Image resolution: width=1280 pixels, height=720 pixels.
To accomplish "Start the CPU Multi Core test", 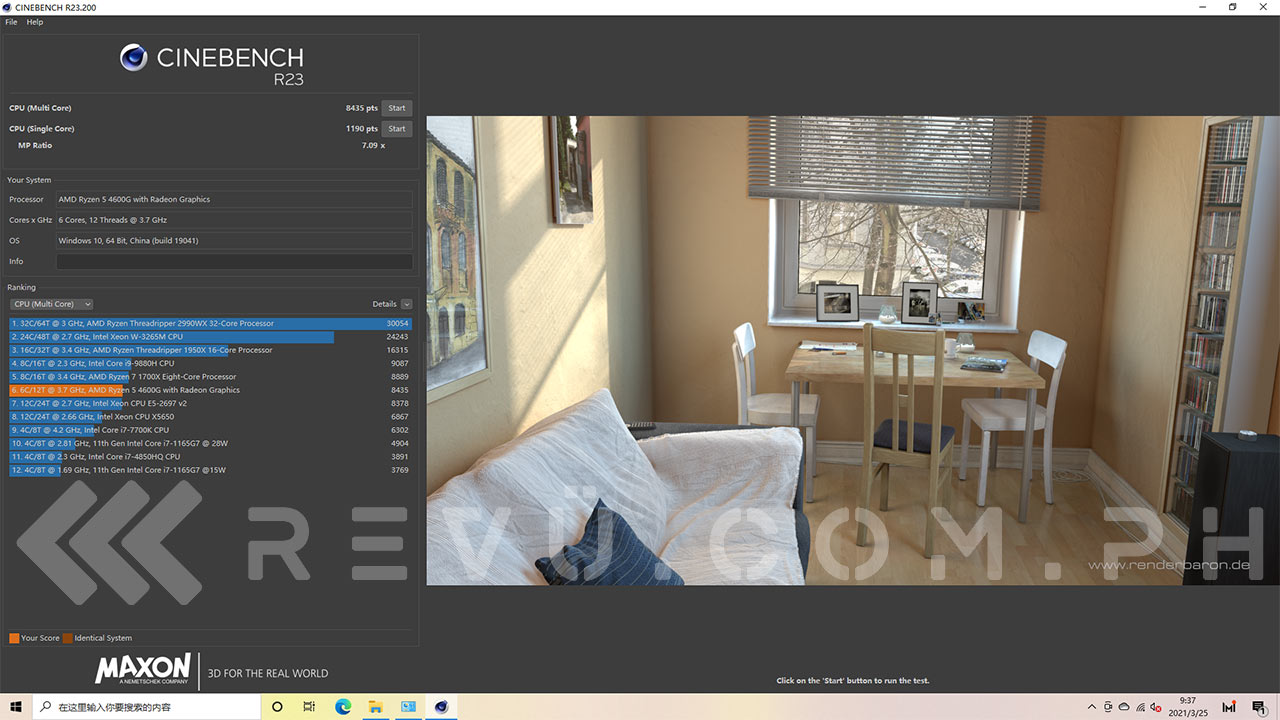I will (x=397, y=108).
